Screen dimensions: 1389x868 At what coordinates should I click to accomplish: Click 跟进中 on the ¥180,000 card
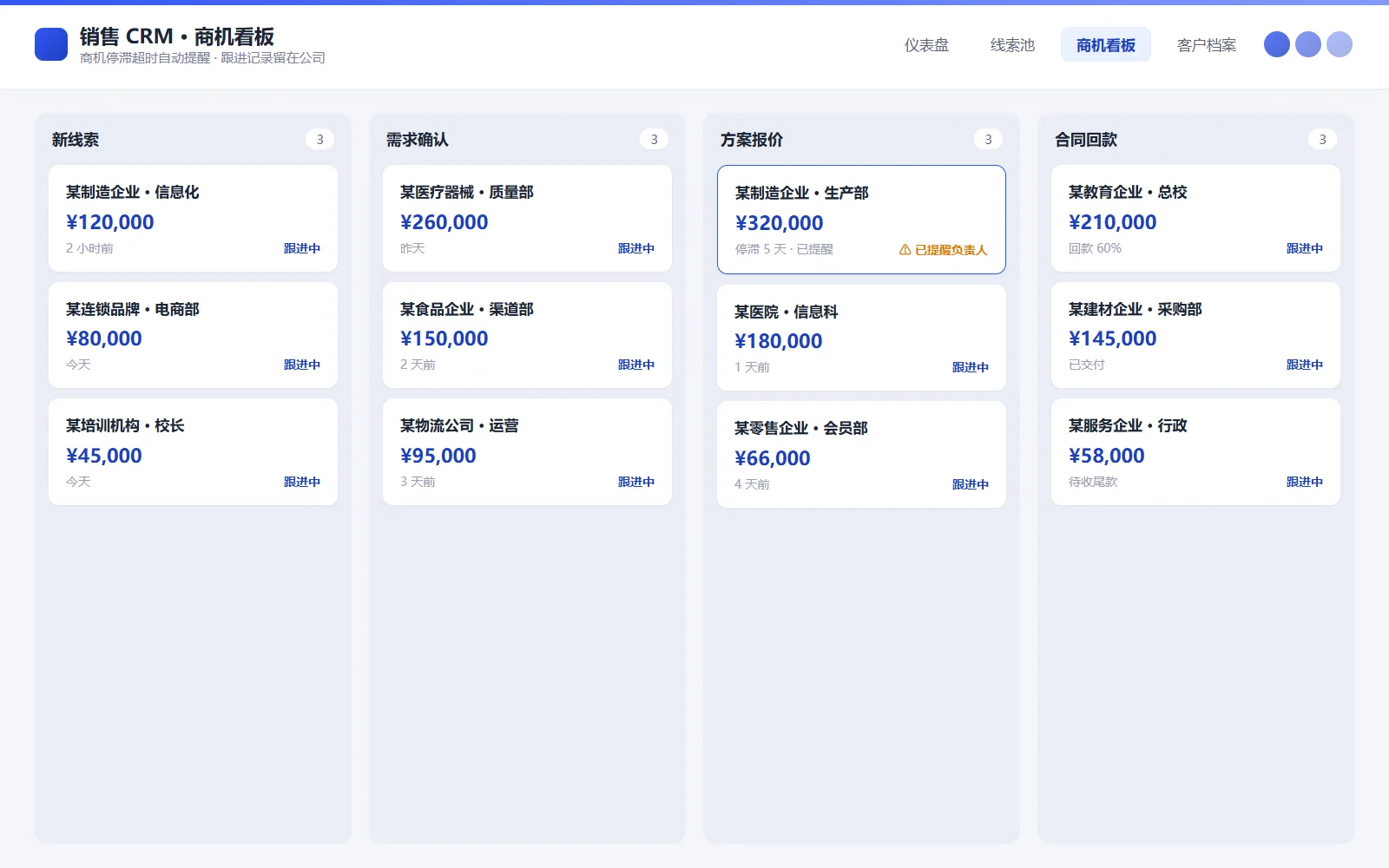[x=971, y=367]
